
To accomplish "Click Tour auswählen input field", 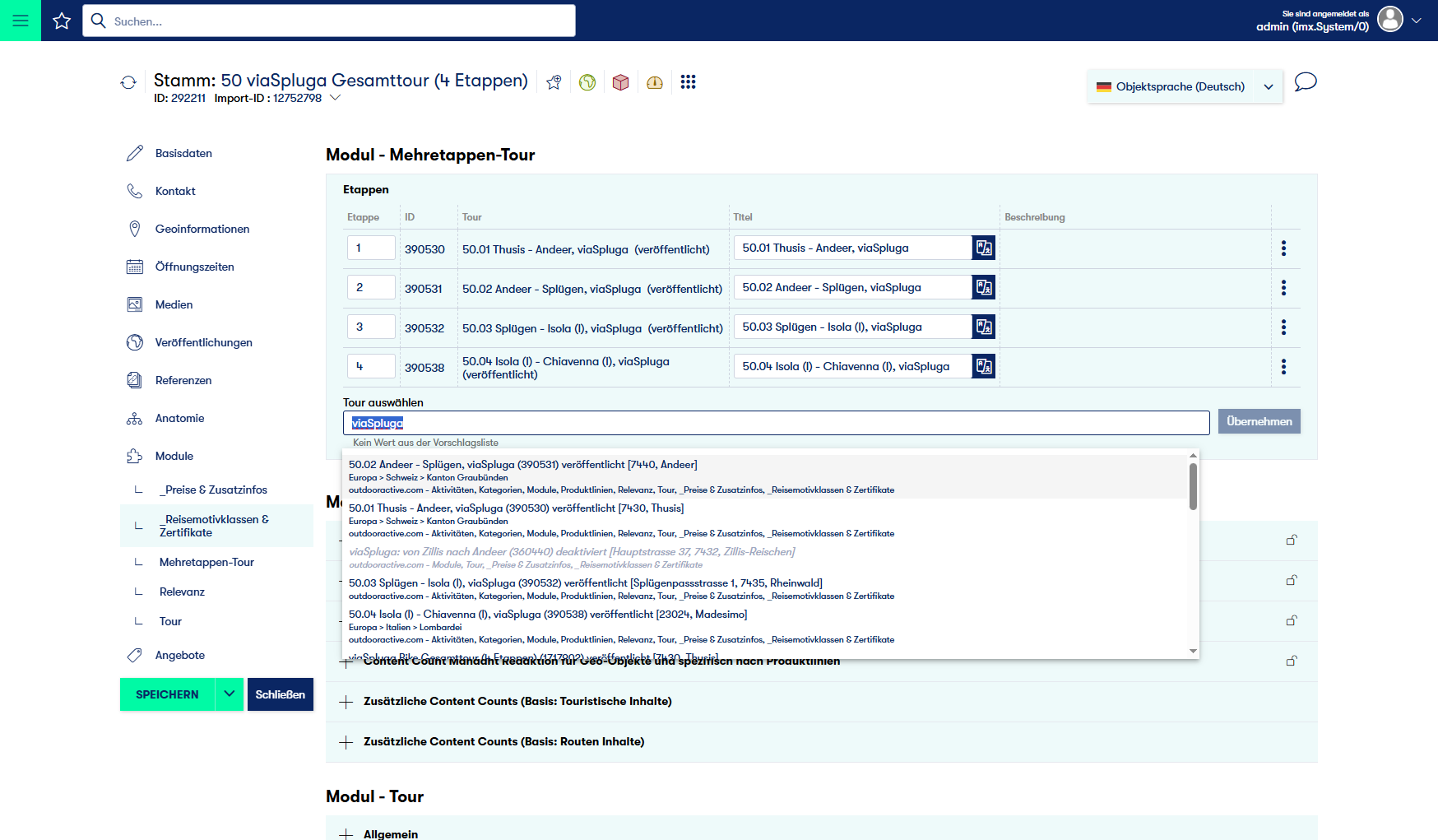I will click(x=777, y=423).
